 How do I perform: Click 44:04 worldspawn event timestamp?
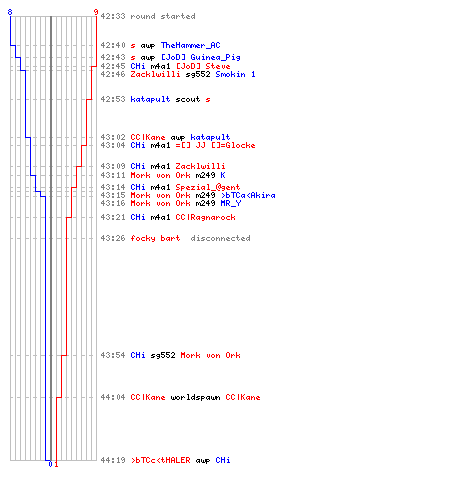[x=113, y=397]
